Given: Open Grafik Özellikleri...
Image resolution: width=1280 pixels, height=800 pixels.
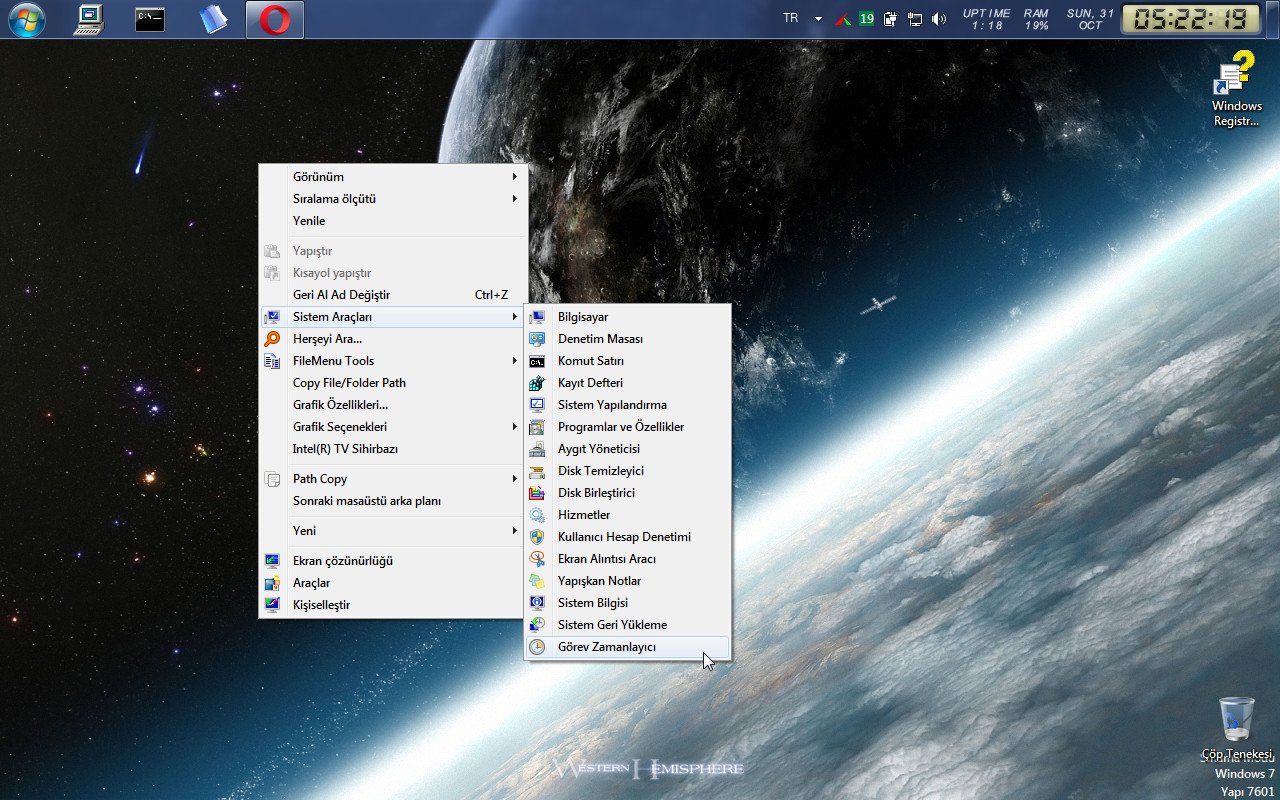Looking at the screenshot, I should [393, 405].
